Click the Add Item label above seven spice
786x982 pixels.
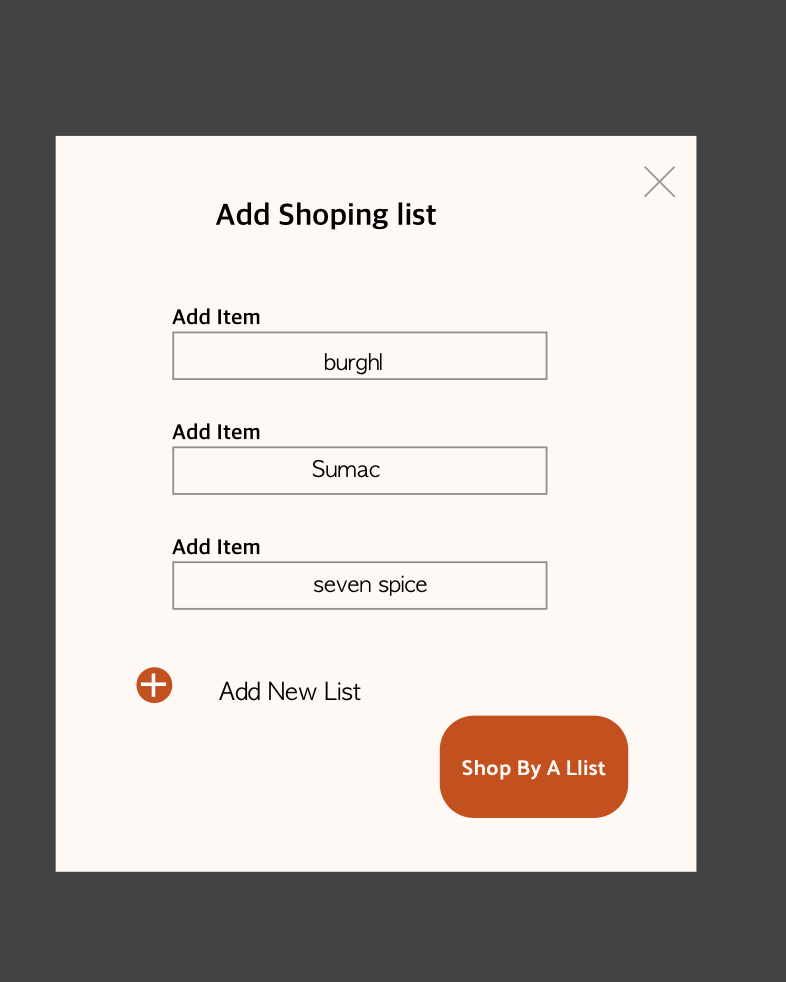click(x=216, y=547)
